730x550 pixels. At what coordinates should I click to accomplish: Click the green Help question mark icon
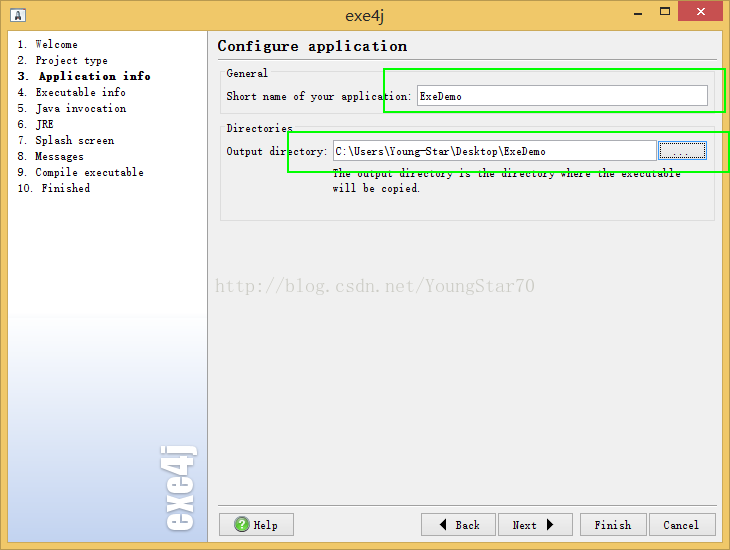[242, 524]
